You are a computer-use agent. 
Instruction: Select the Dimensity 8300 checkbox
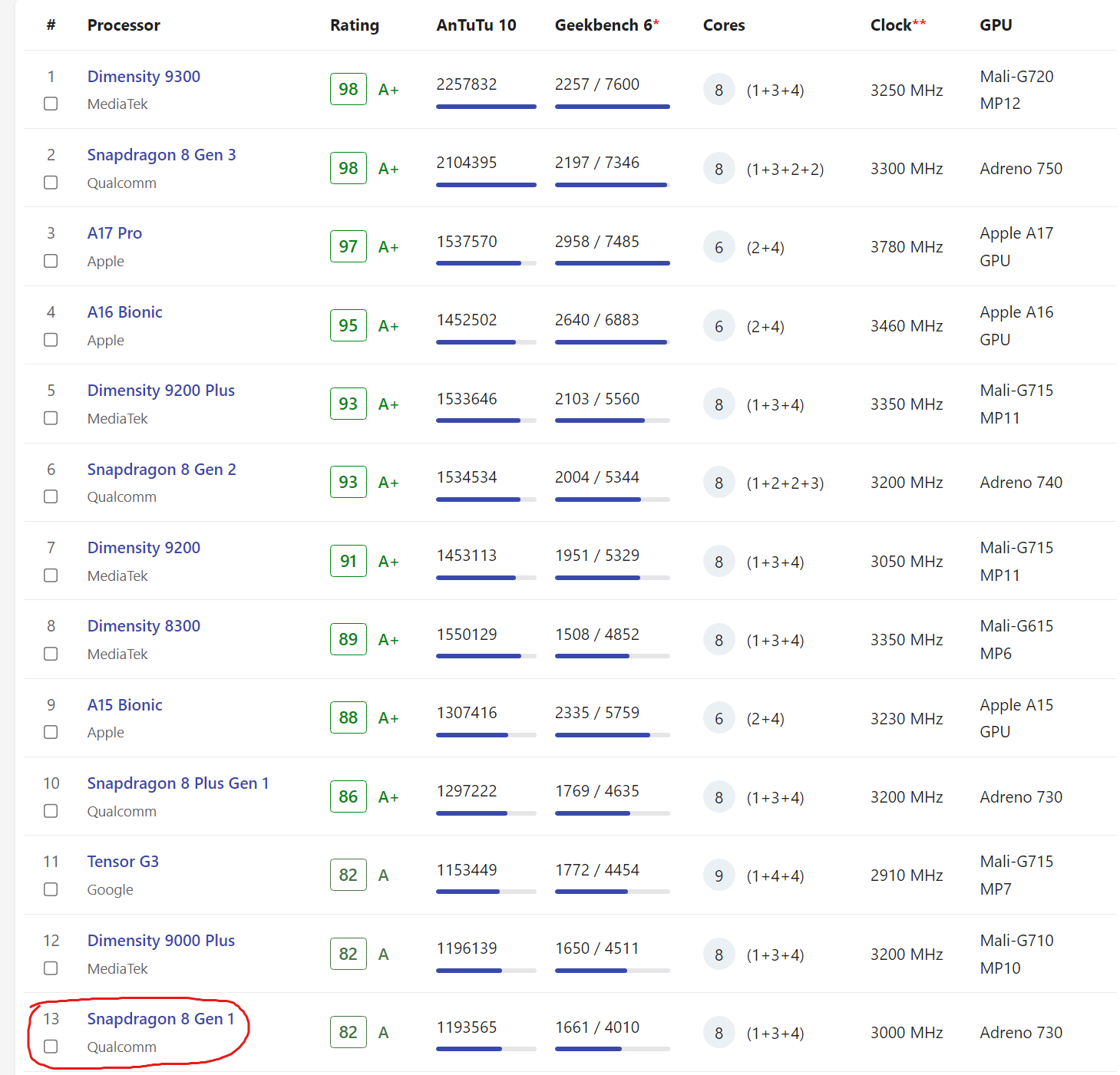[51, 654]
